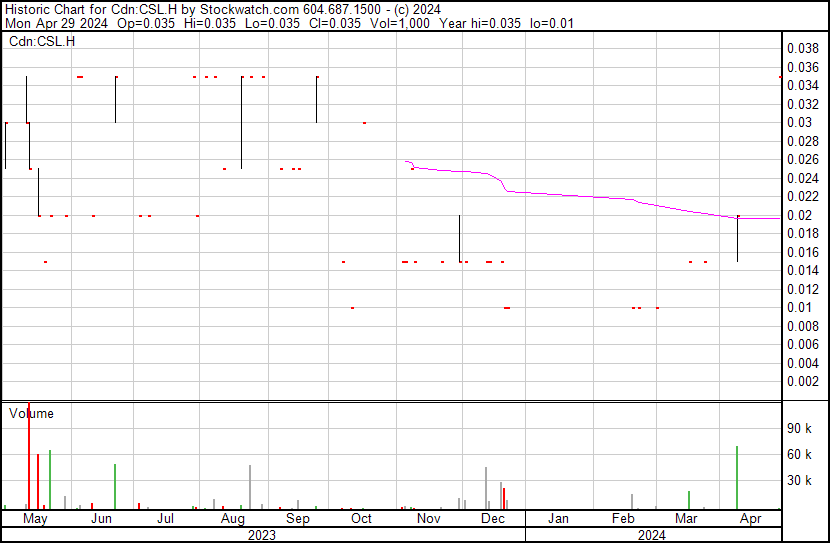Image resolution: width=830 pixels, height=543 pixels.
Task: Click the 0.038 price axis label
Action: coord(802,49)
